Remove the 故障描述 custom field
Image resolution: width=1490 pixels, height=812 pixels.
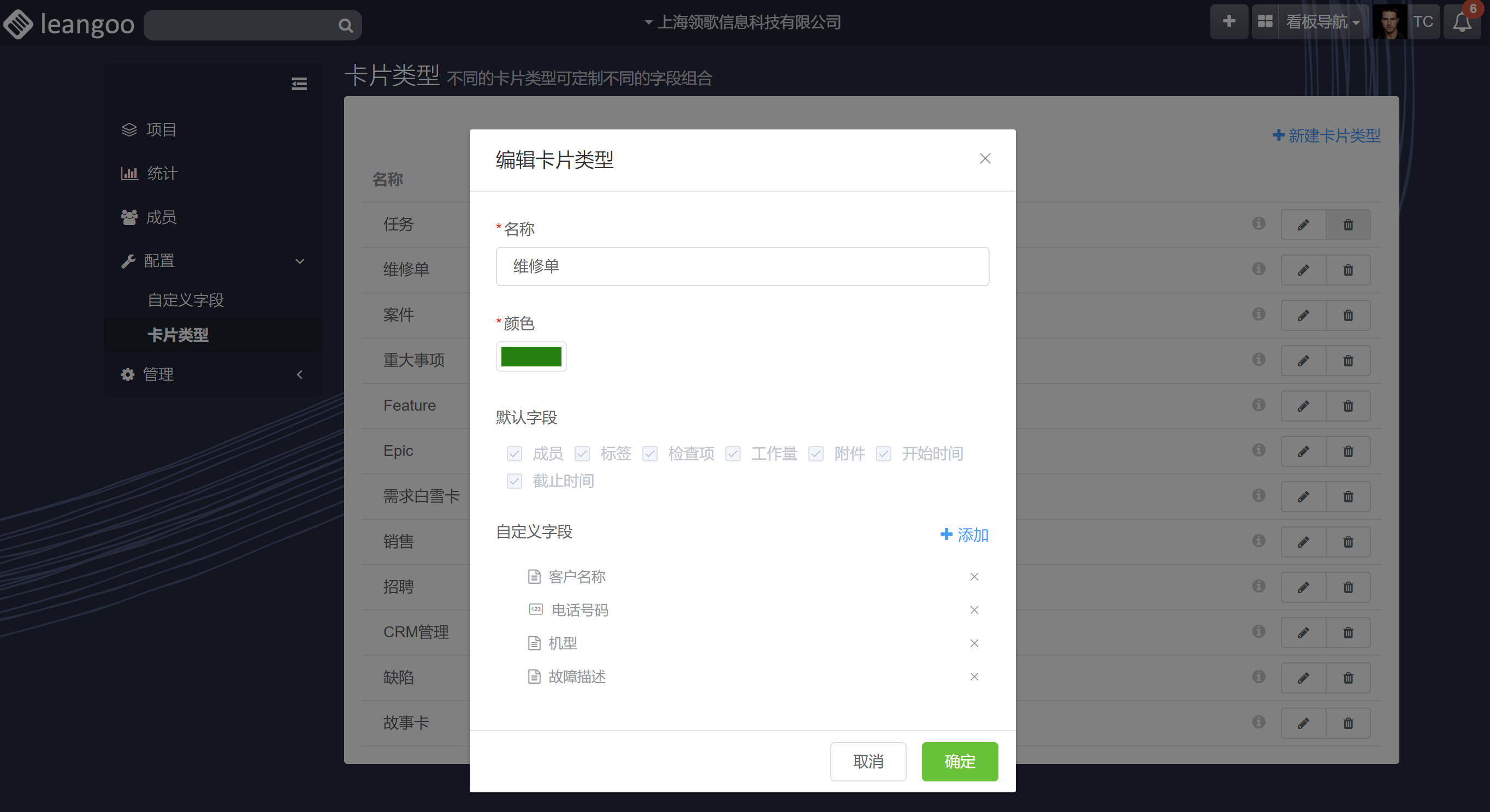point(974,677)
